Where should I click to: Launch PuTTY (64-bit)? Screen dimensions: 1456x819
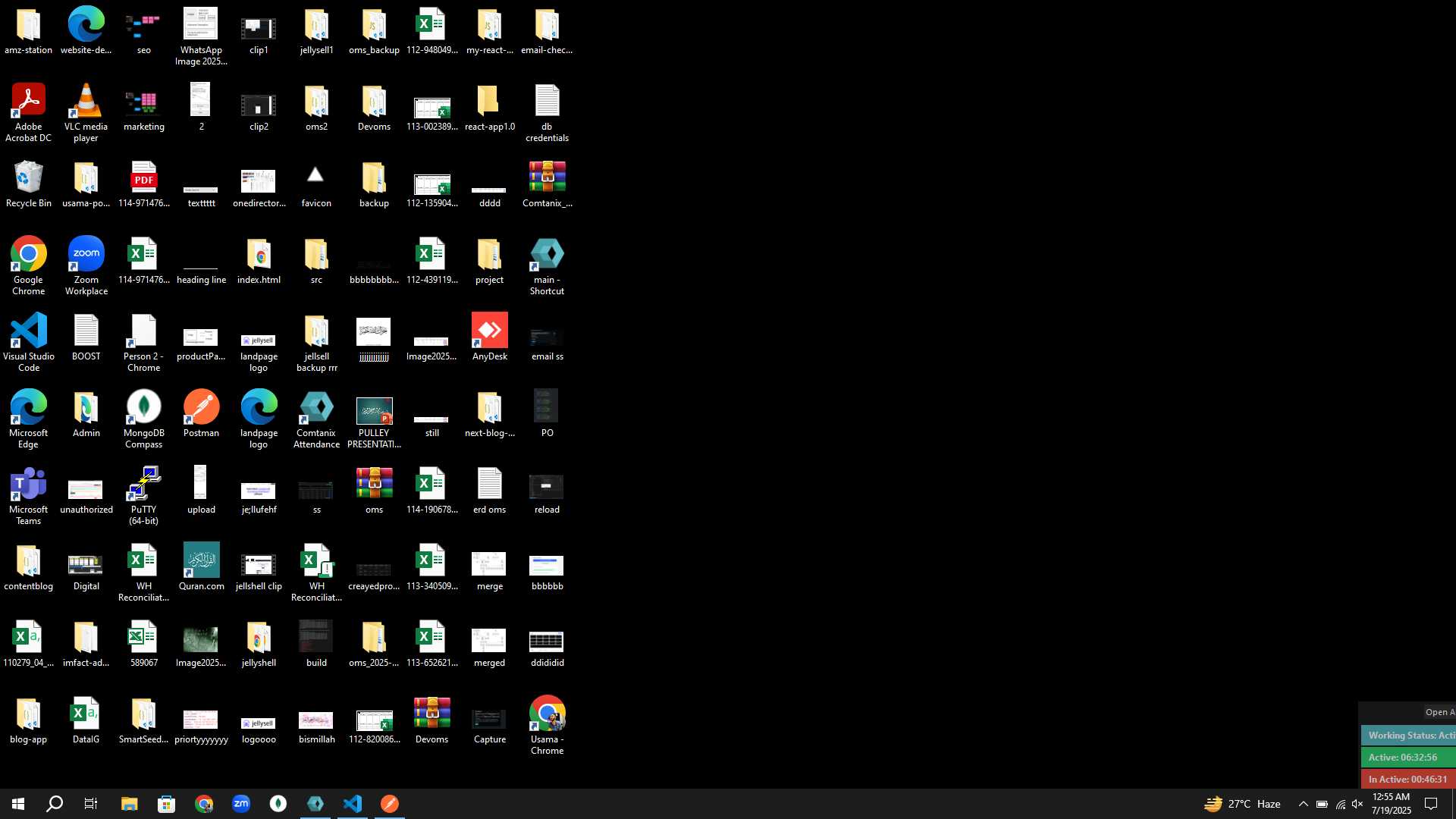coord(144,495)
